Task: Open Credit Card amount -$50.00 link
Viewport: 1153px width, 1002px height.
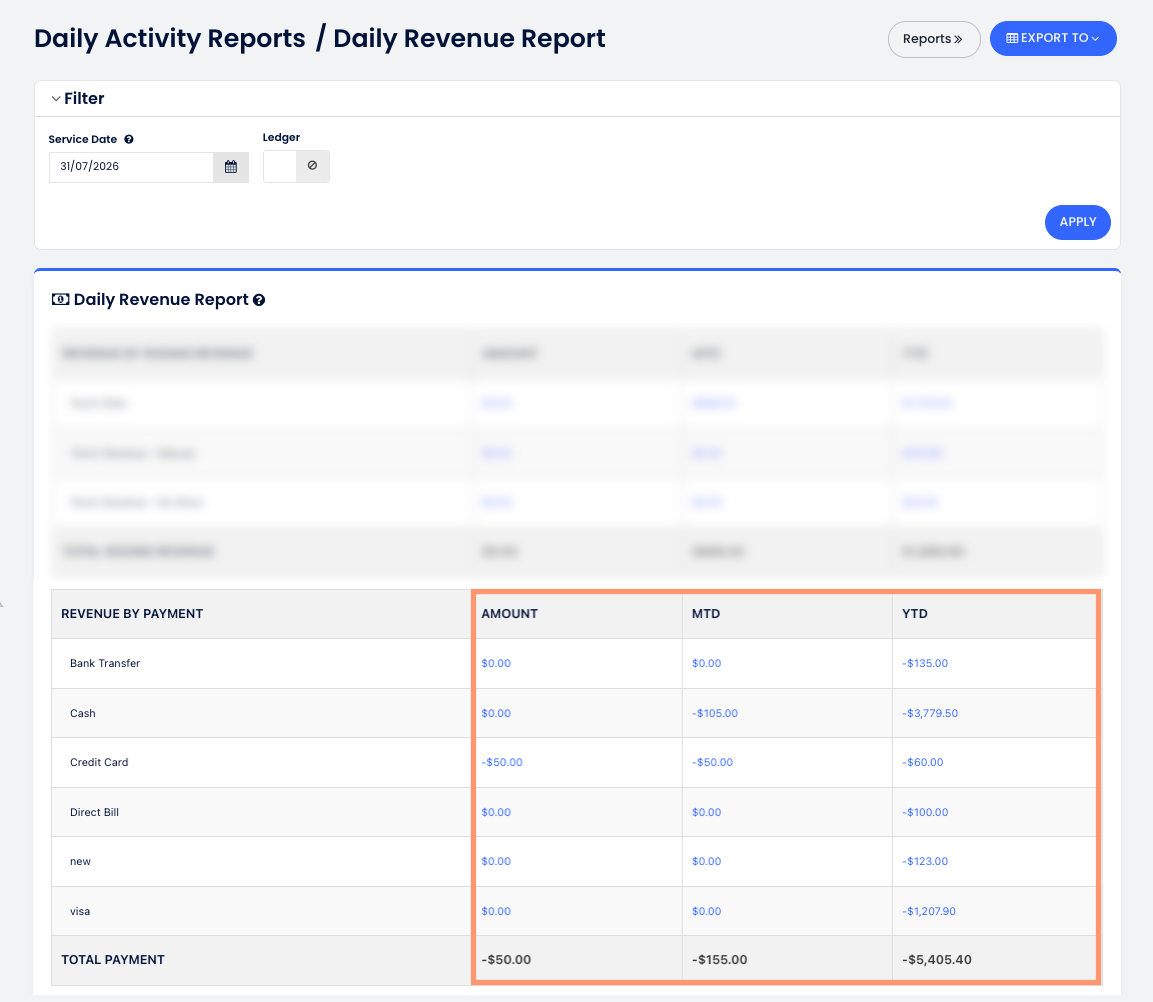Action: click(x=502, y=762)
